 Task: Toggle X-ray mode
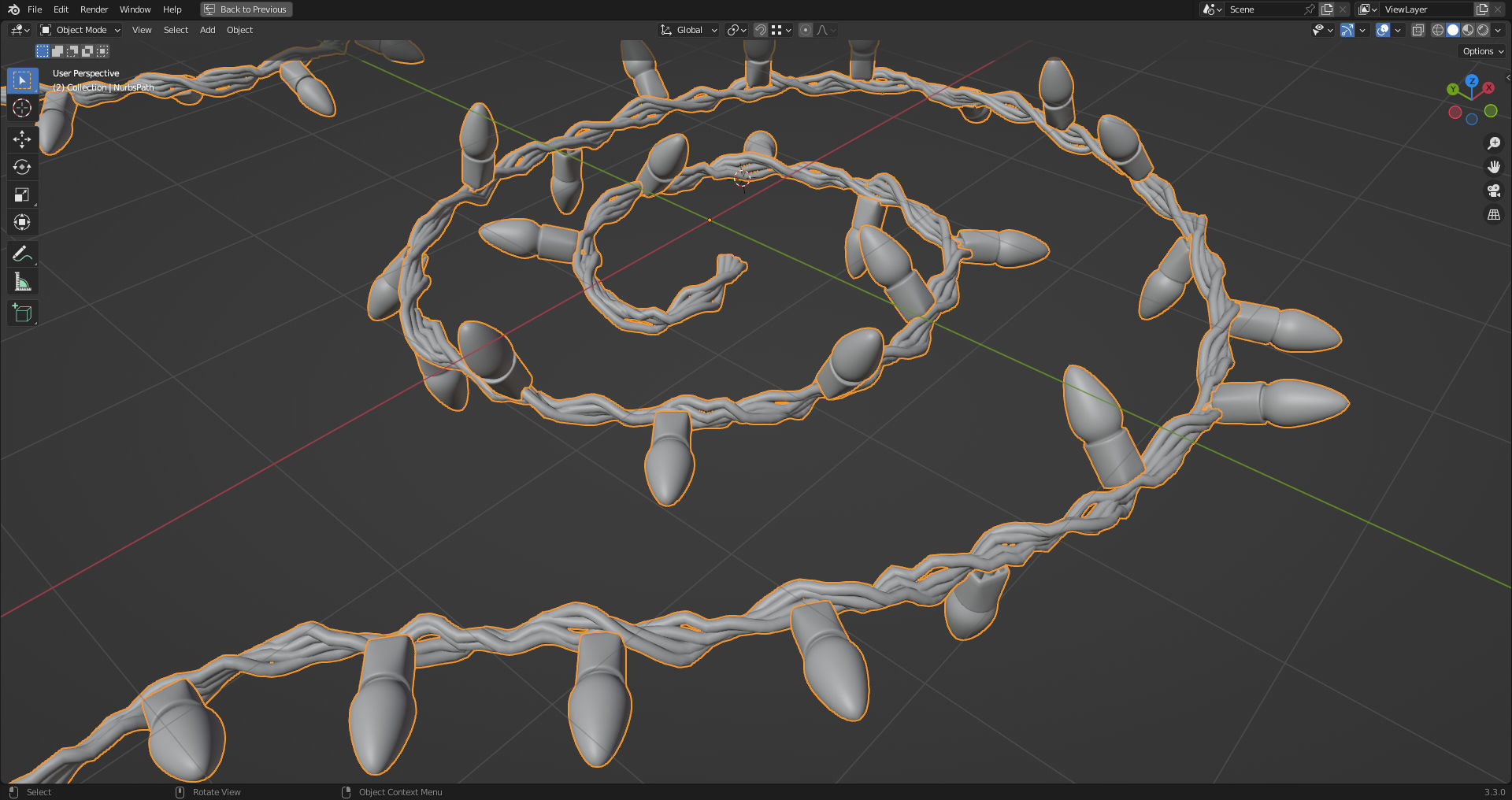pyautogui.click(x=1418, y=30)
